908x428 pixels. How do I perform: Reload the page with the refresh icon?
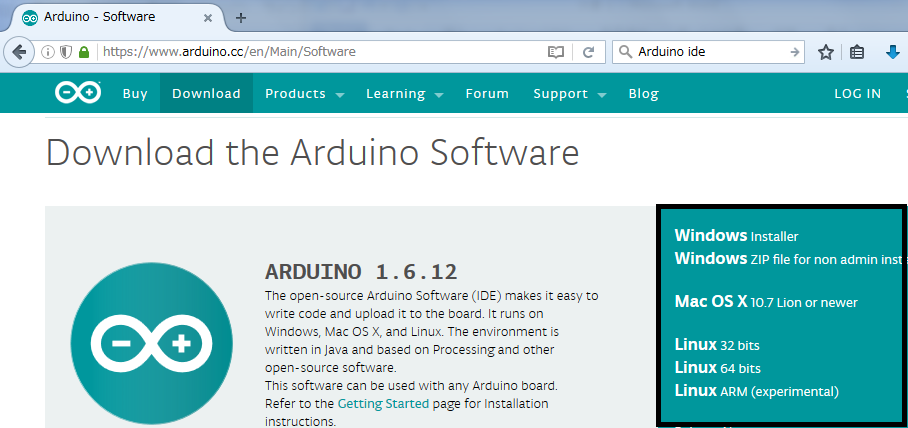(588, 52)
